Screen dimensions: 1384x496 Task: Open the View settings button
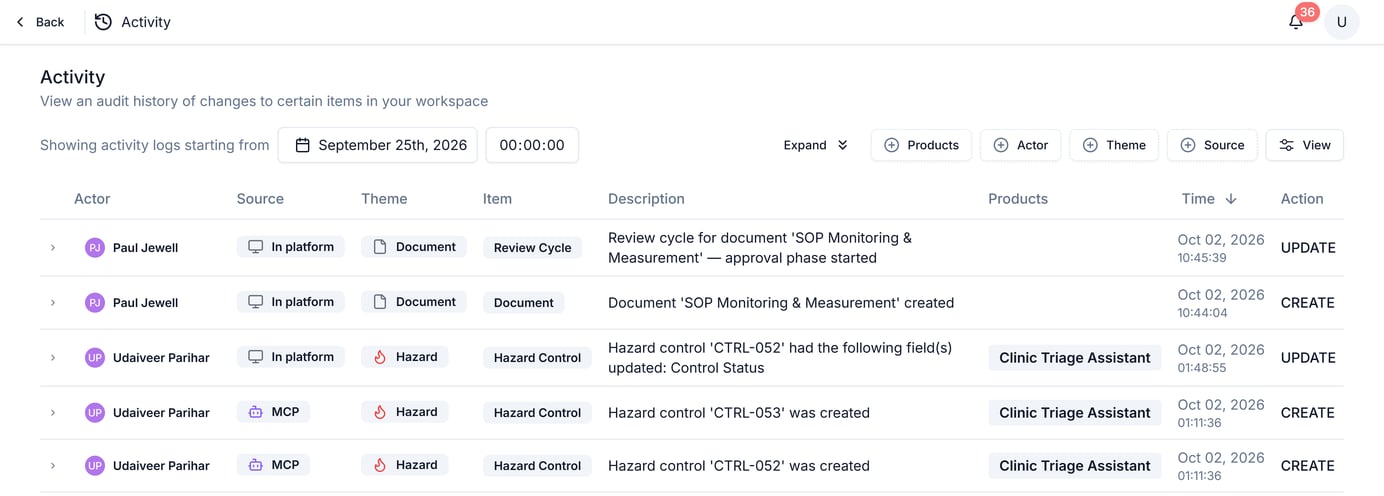point(1305,145)
